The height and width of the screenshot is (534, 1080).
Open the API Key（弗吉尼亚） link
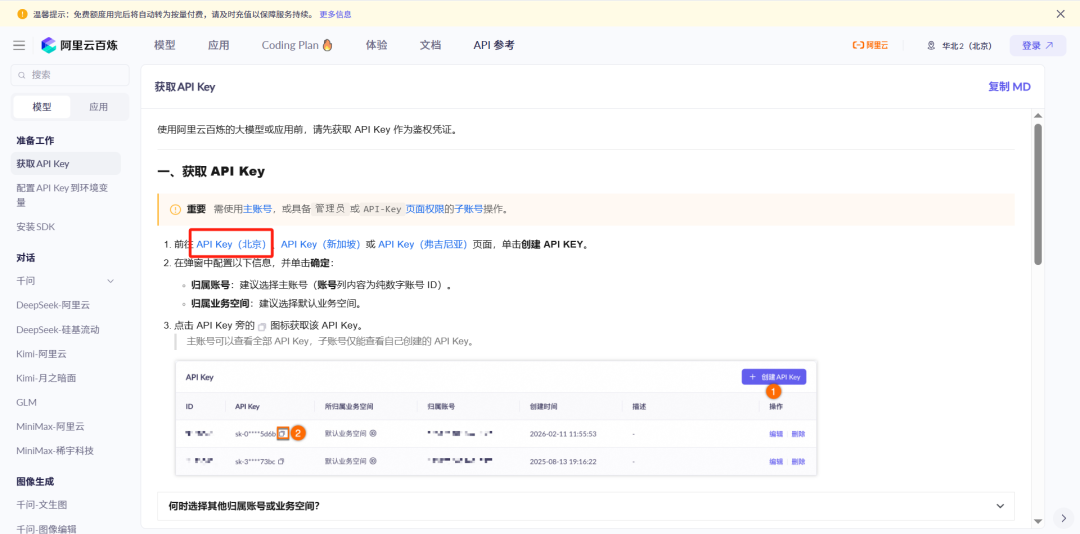click(423, 245)
